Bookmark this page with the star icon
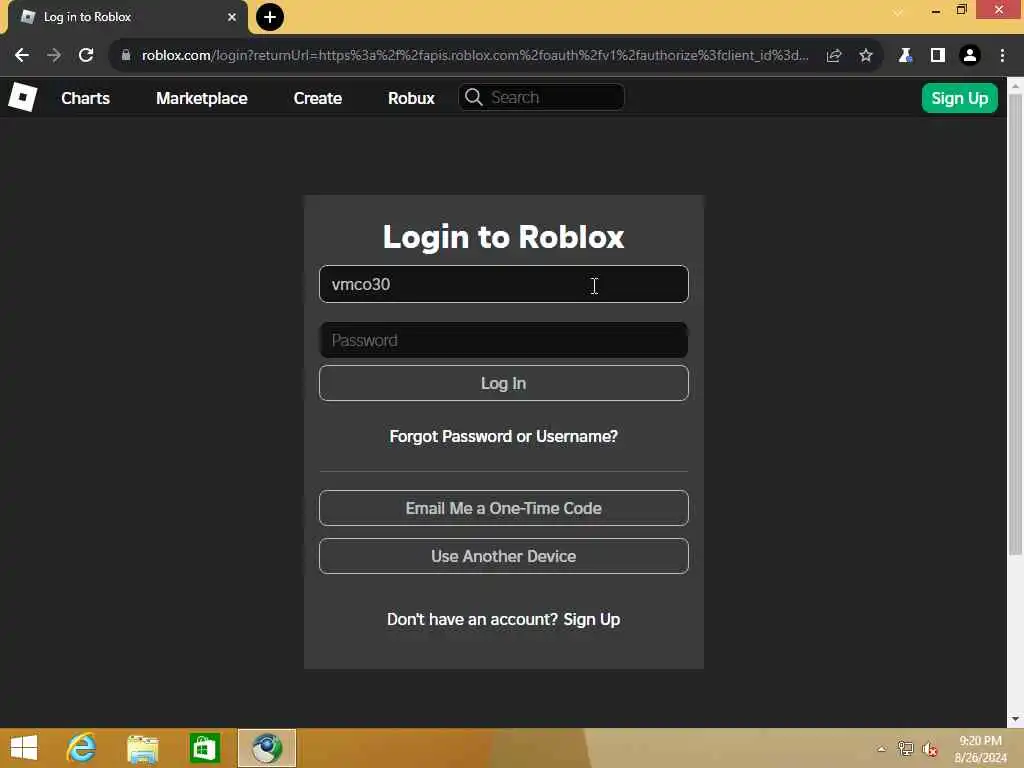 [866, 56]
